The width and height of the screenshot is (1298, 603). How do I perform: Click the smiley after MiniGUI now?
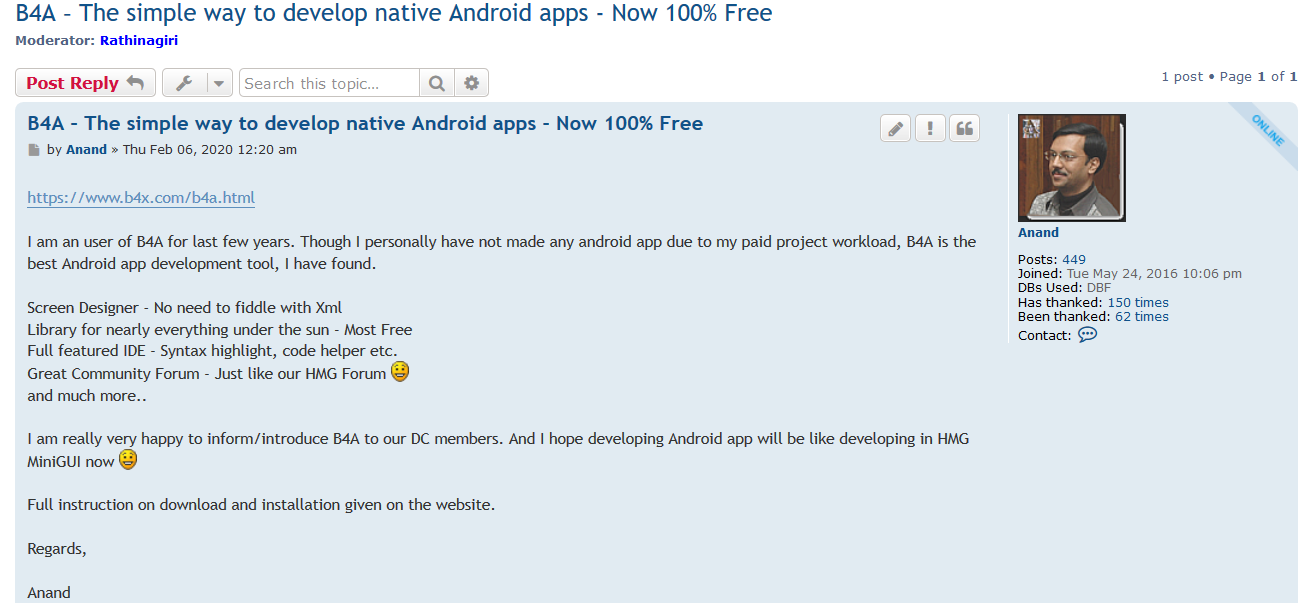coord(128,460)
